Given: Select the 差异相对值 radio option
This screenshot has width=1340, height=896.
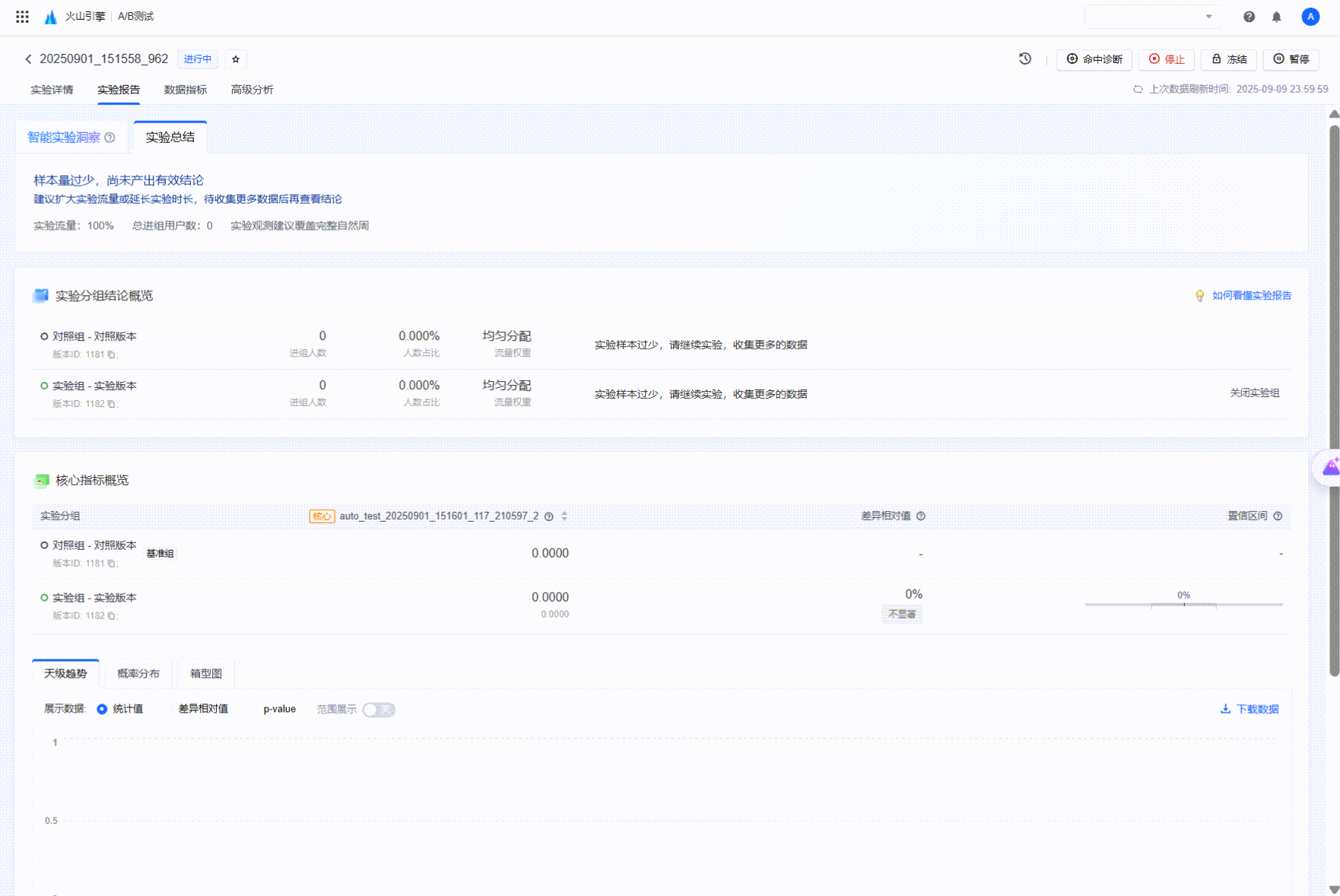Looking at the screenshot, I should [168, 709].
